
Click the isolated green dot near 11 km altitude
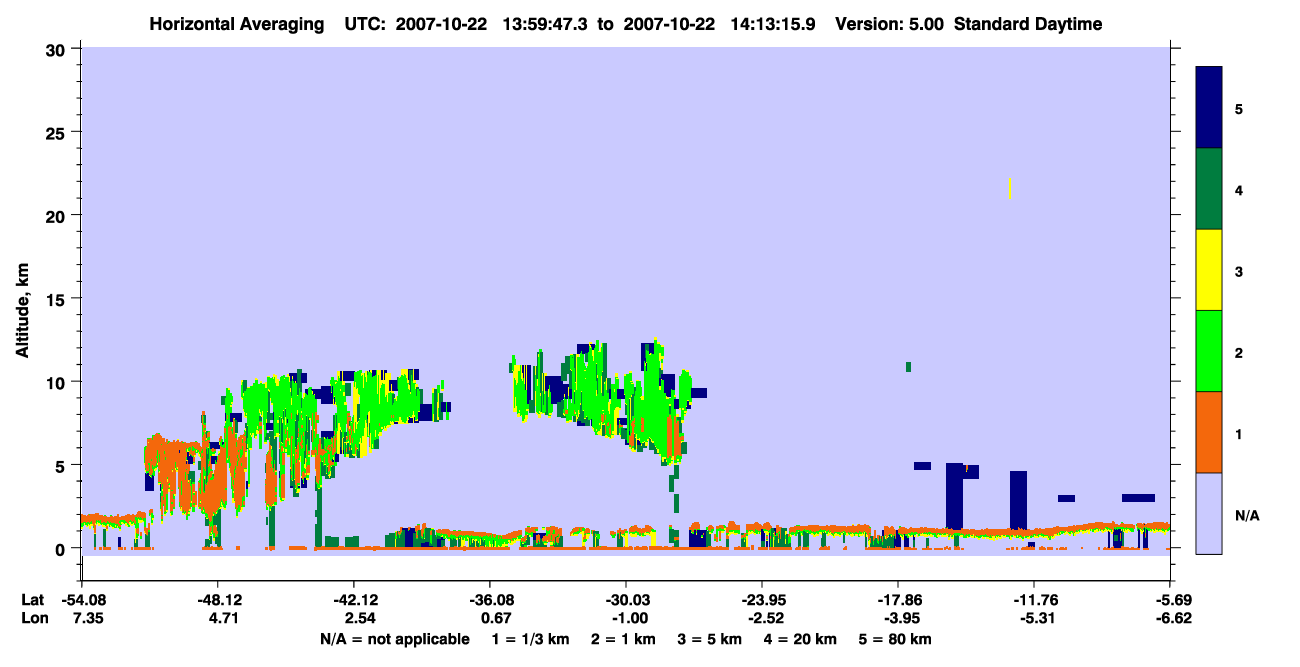(908, 367)
